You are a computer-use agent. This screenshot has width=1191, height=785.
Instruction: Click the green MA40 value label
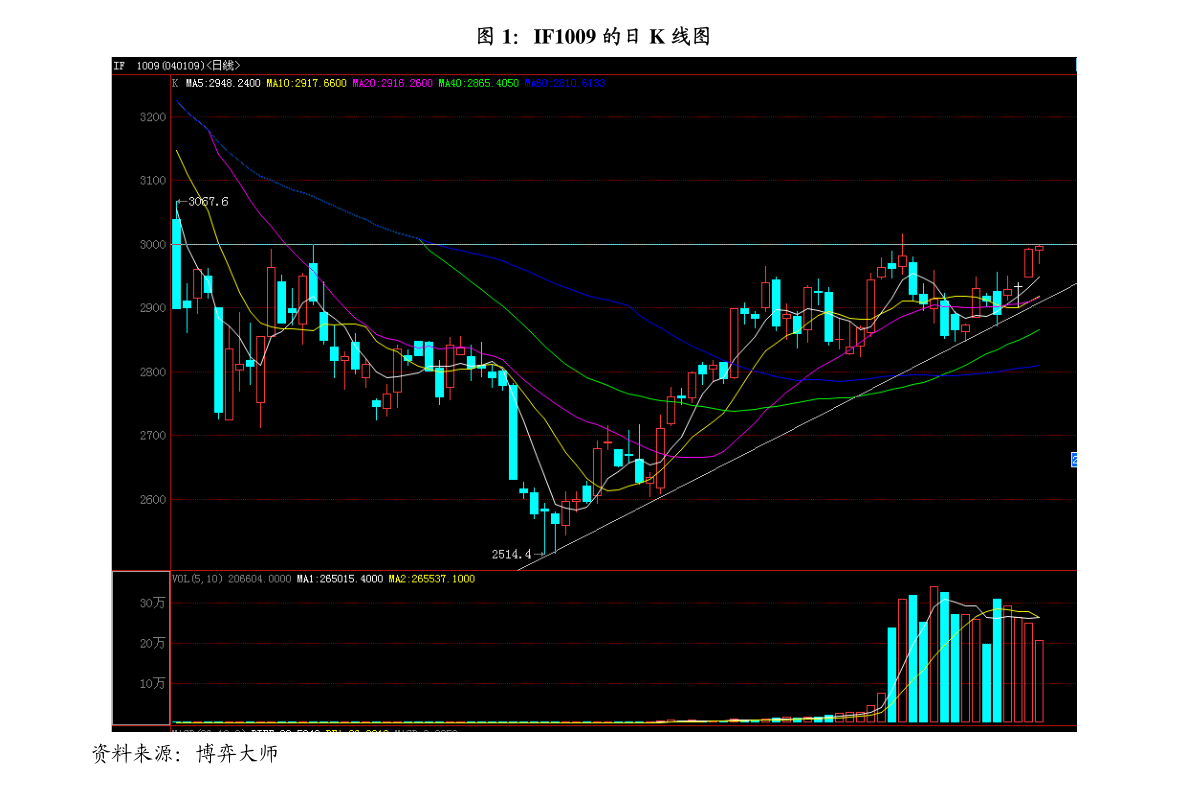point(478,84)
